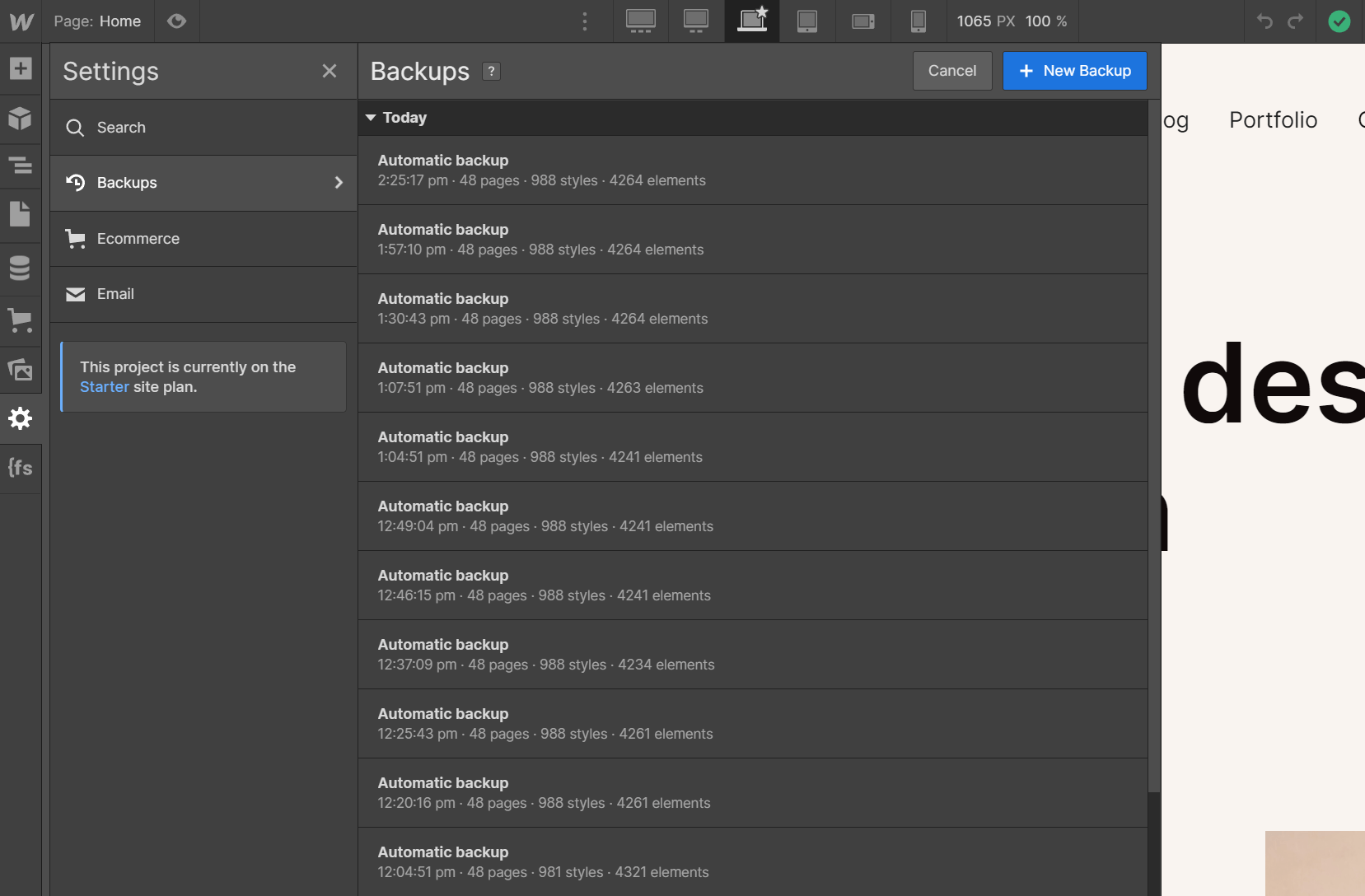Select the 2:25:17 pm automatic backup

click(753, 170)
